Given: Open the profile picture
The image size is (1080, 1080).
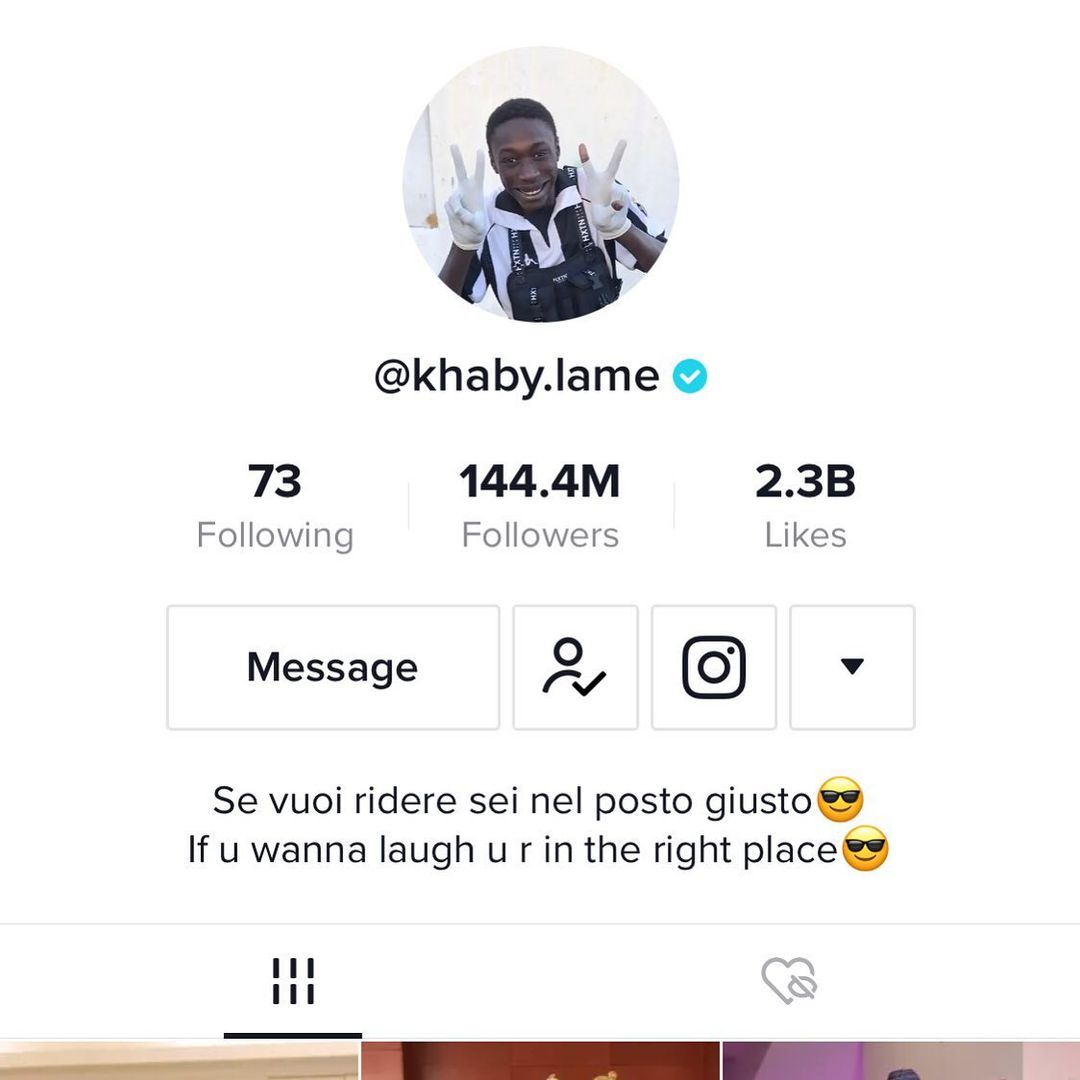Looking at the screenshot, I should click(x=541, y=184).
